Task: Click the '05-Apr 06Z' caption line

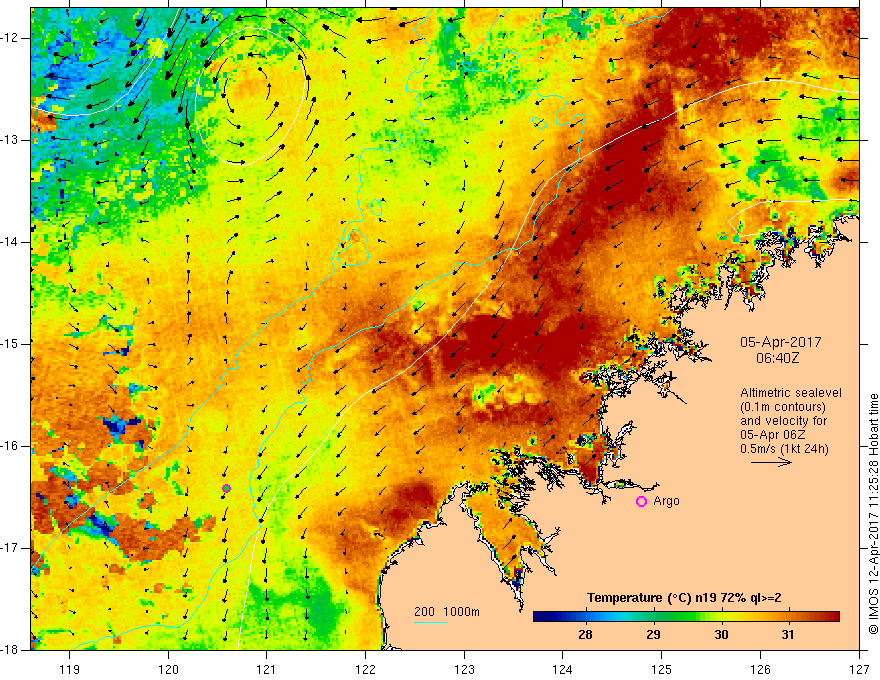Action: [x=773, y=435]
